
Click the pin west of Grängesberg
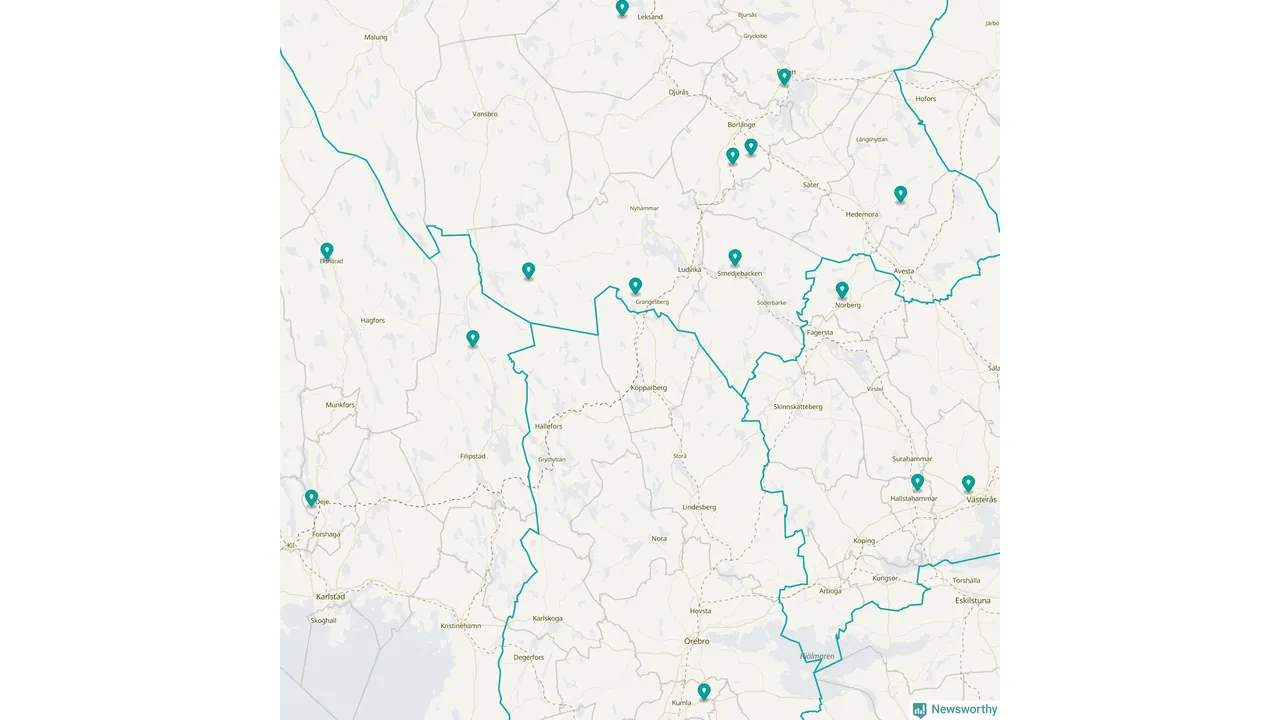point(528,270)
